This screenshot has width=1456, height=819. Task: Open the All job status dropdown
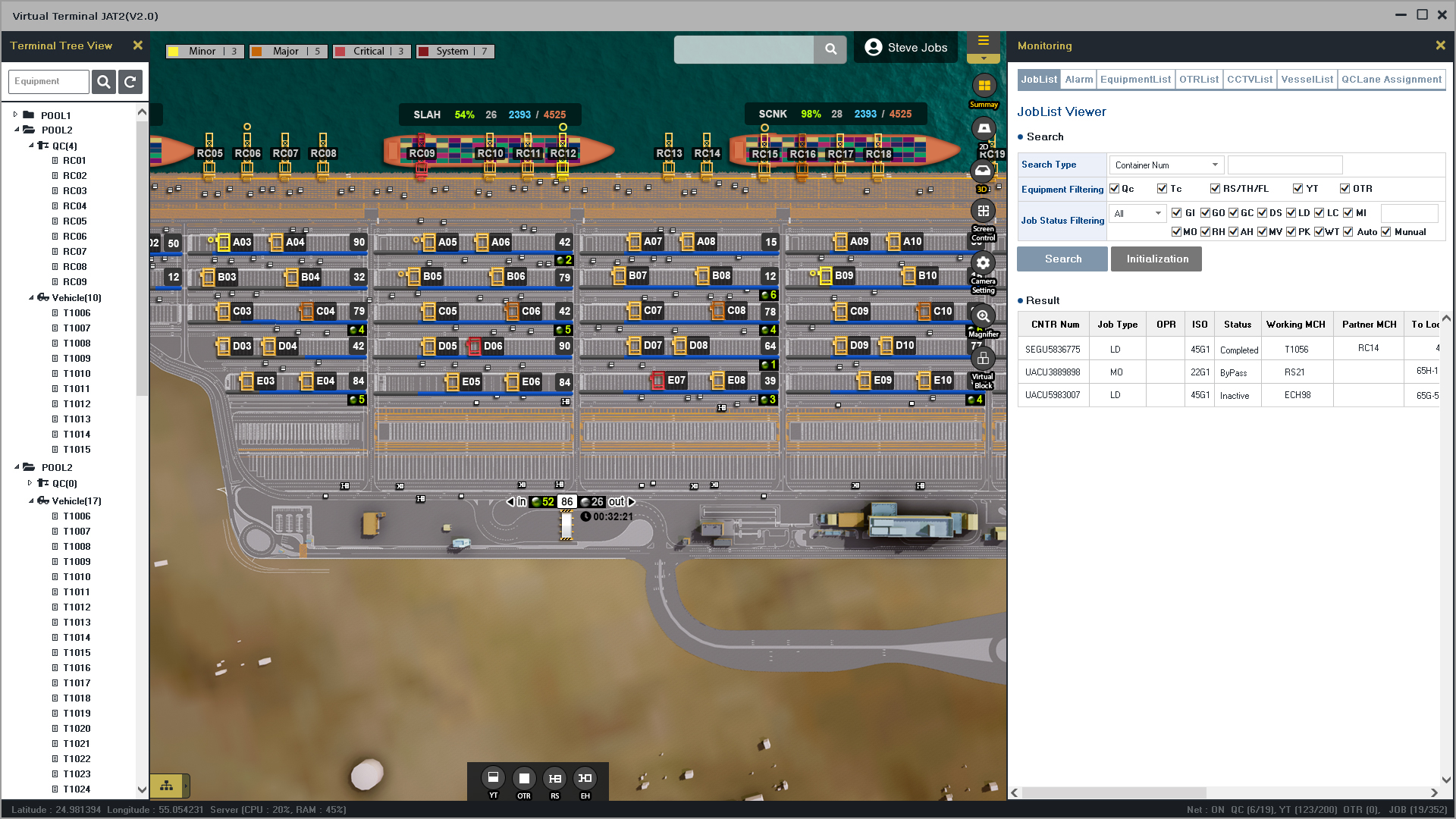(x=1137, y=214)
